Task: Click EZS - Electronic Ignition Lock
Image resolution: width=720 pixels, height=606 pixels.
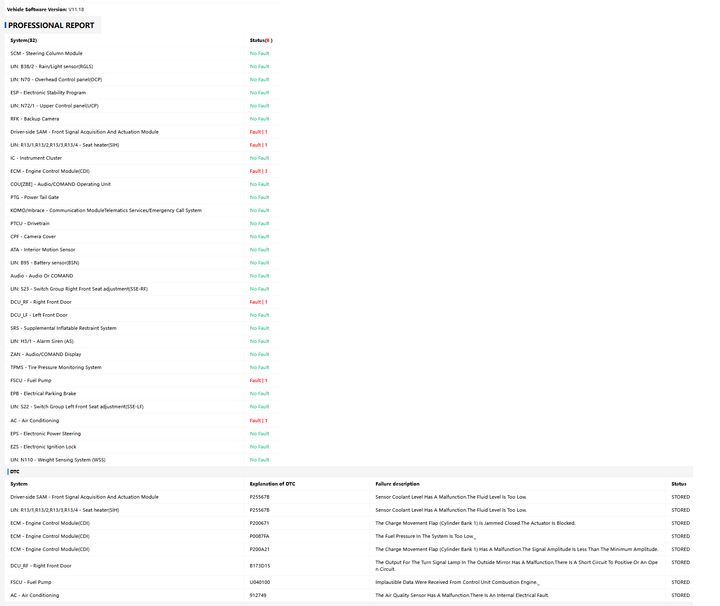Action: click(43, 447)
